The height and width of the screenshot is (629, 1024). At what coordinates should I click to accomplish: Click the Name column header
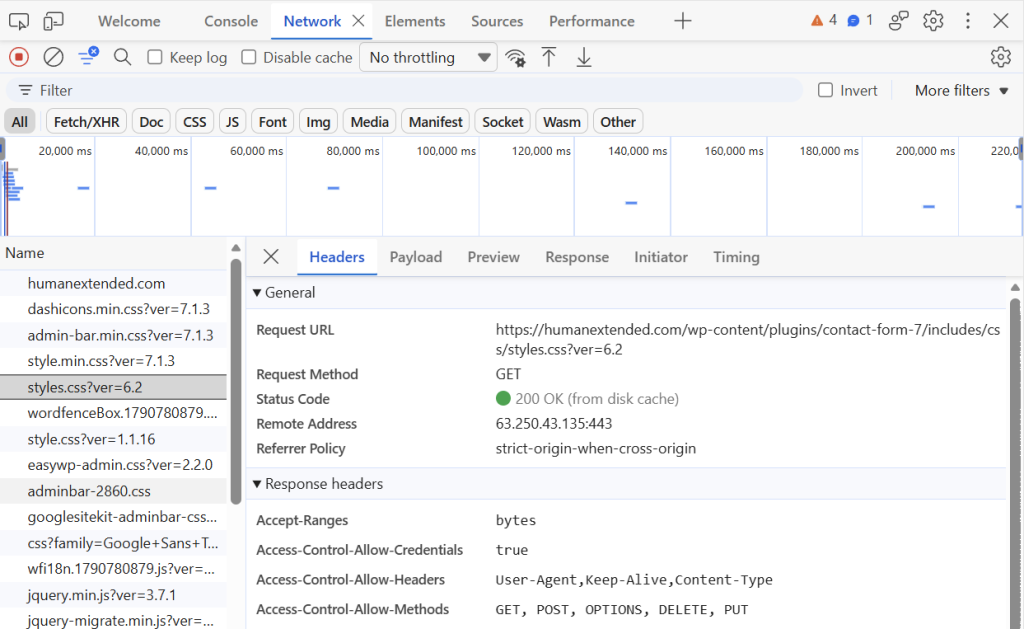[114, 253]
